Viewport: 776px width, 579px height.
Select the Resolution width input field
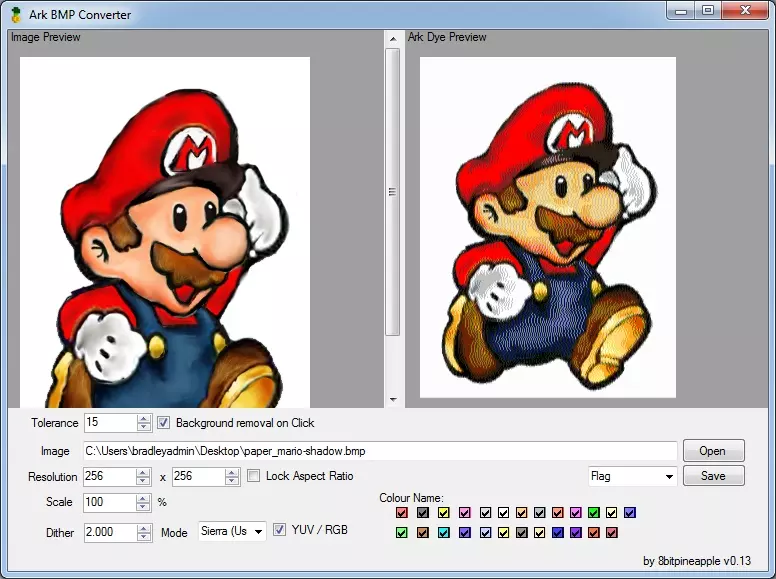coord(108,477)
